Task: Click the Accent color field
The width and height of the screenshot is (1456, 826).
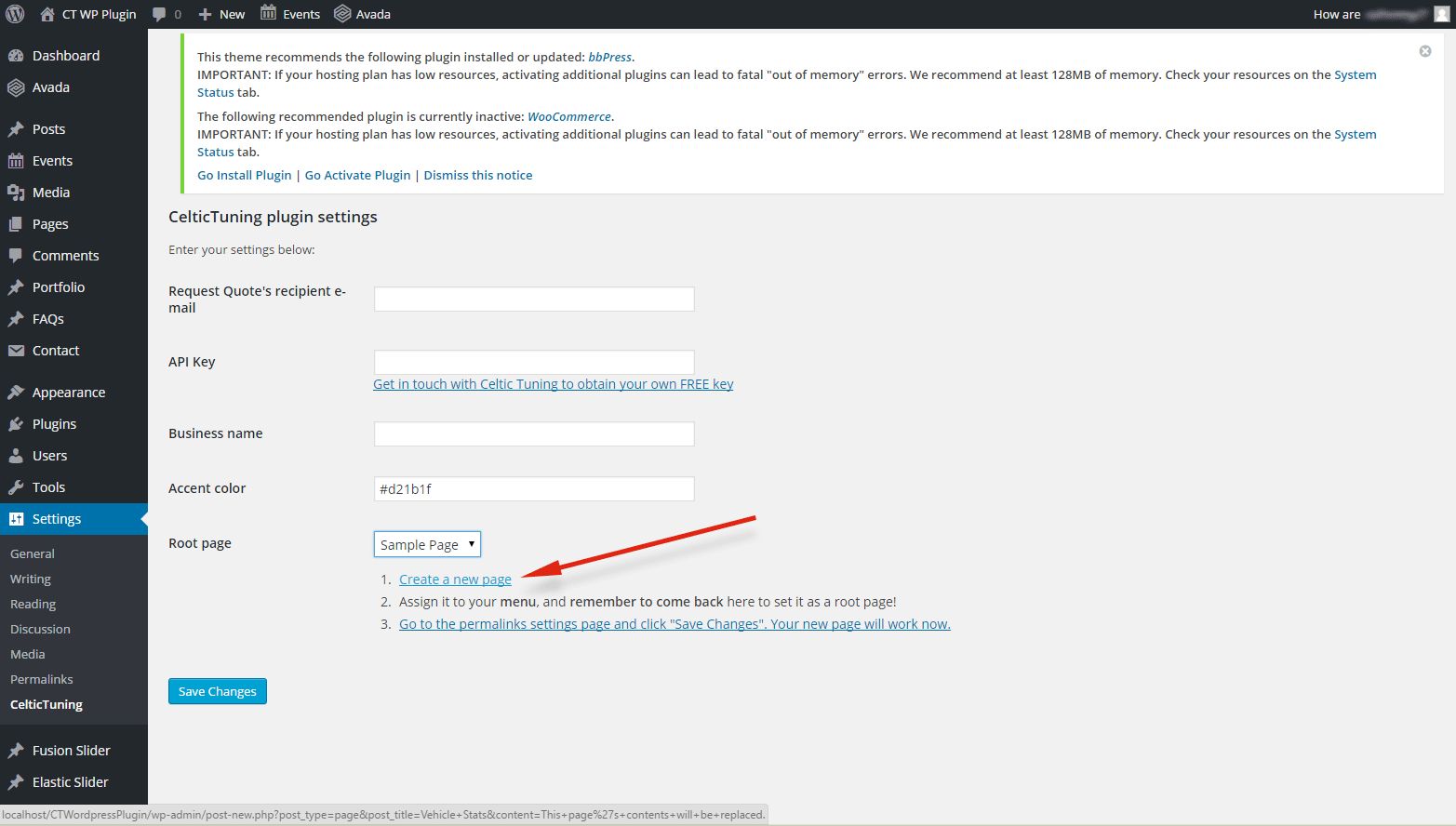Action: tap(534, 489)
